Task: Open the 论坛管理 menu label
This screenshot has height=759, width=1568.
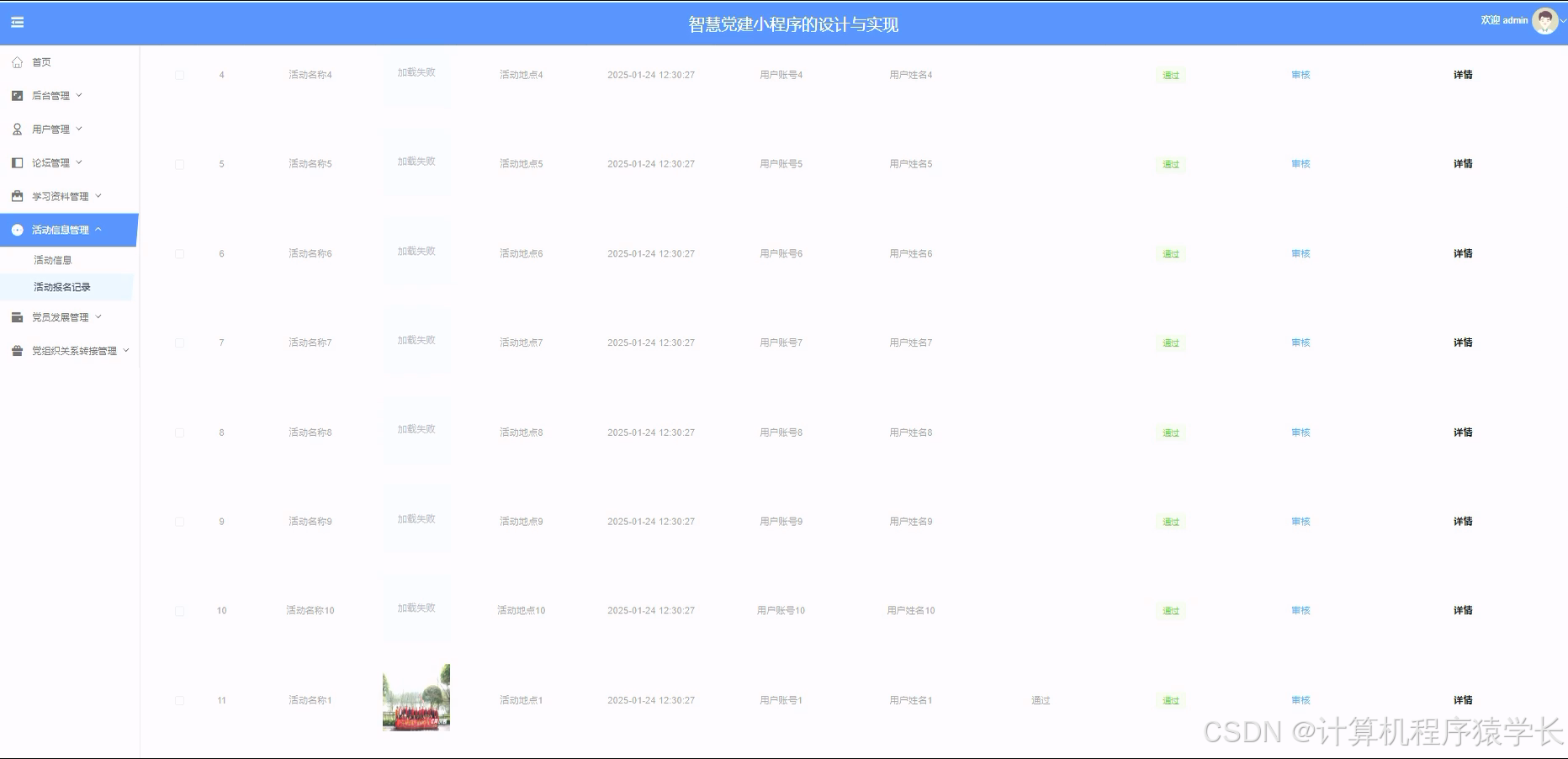Action: pos(50,163)
